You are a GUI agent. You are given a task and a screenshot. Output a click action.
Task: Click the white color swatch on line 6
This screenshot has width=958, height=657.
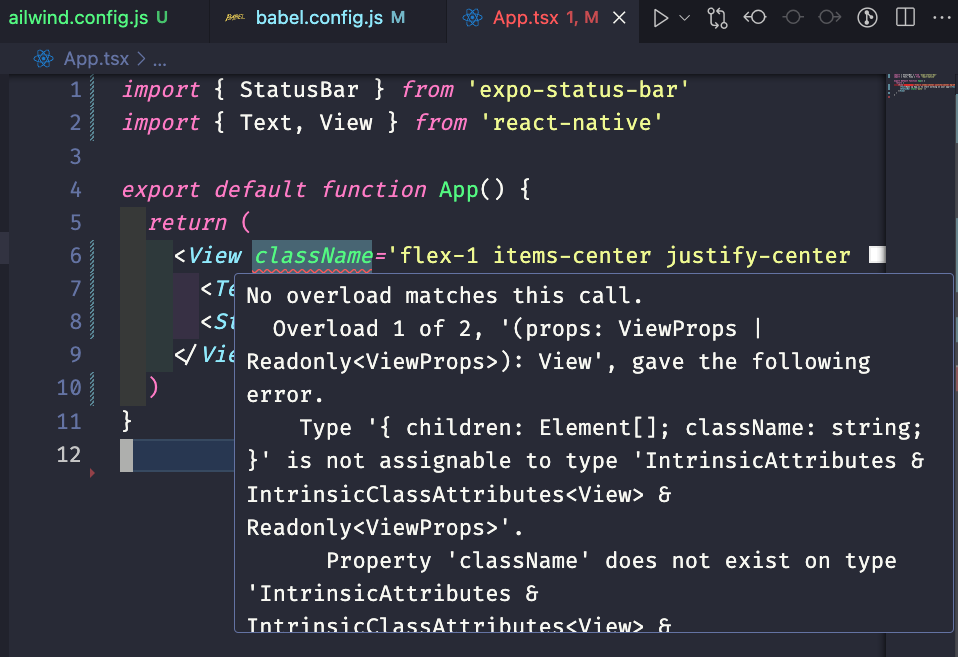[877, 254]
